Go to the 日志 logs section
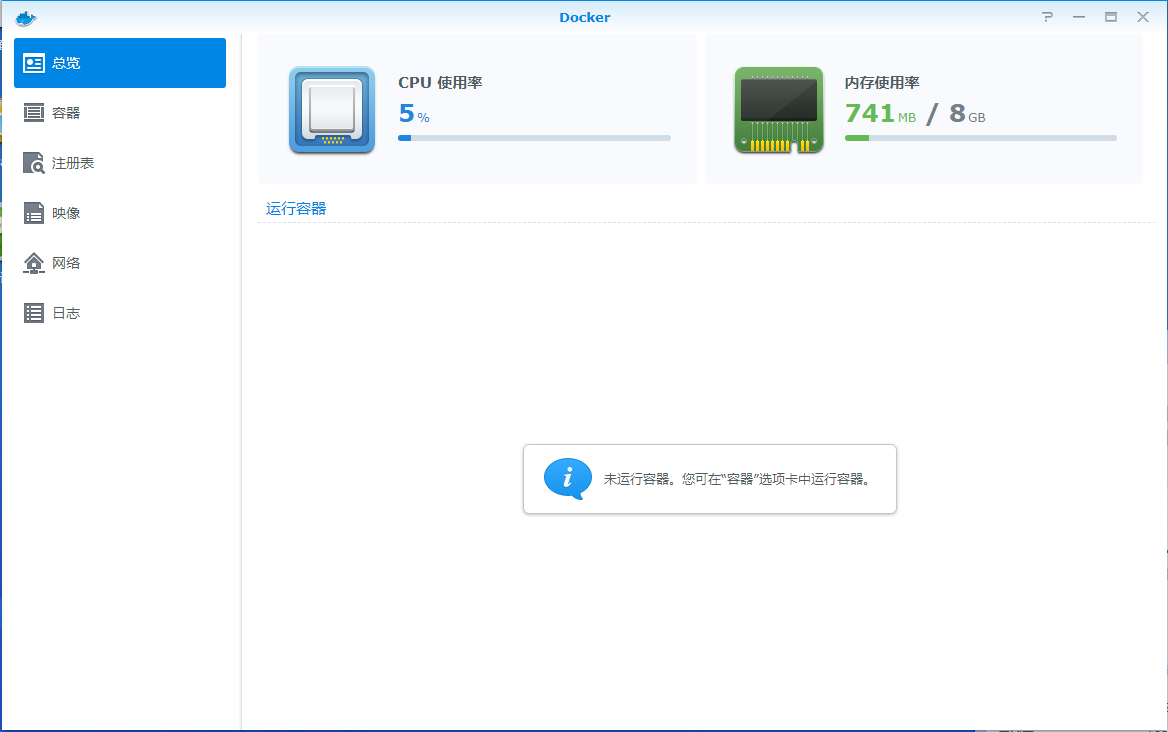1168x732 pixels. point(66,313)
